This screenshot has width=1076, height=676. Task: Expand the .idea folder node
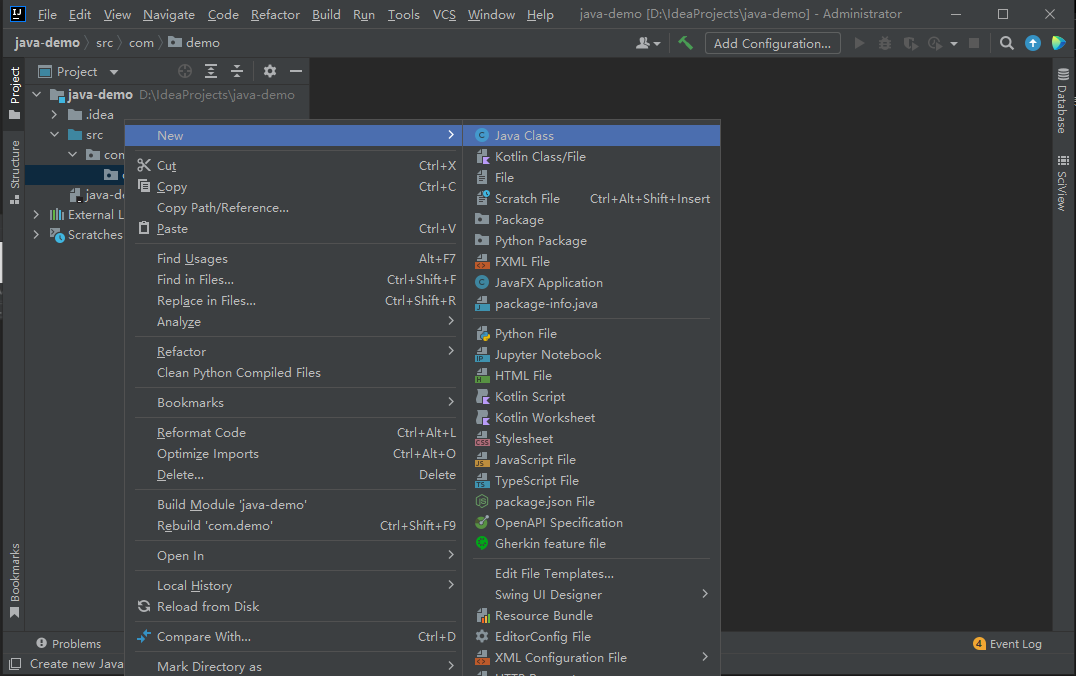pyautogui.click(x=54, y=115)
